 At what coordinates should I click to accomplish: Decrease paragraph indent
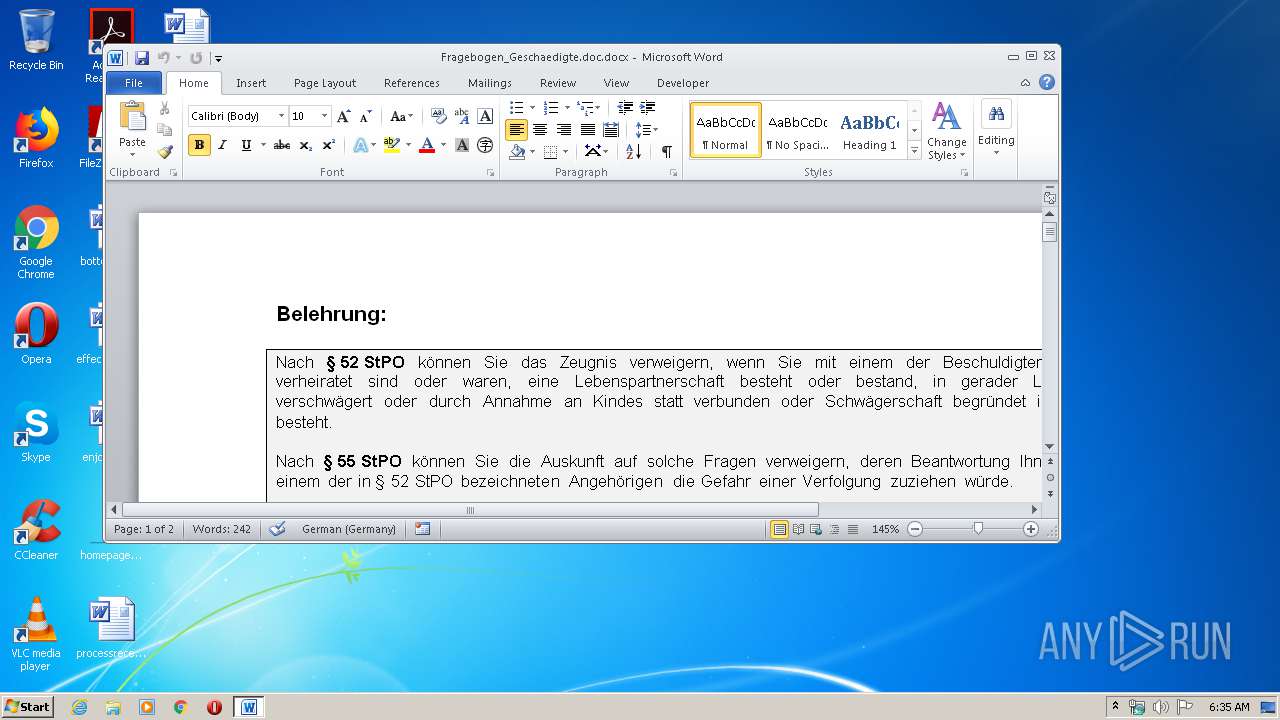pos(625,108)
